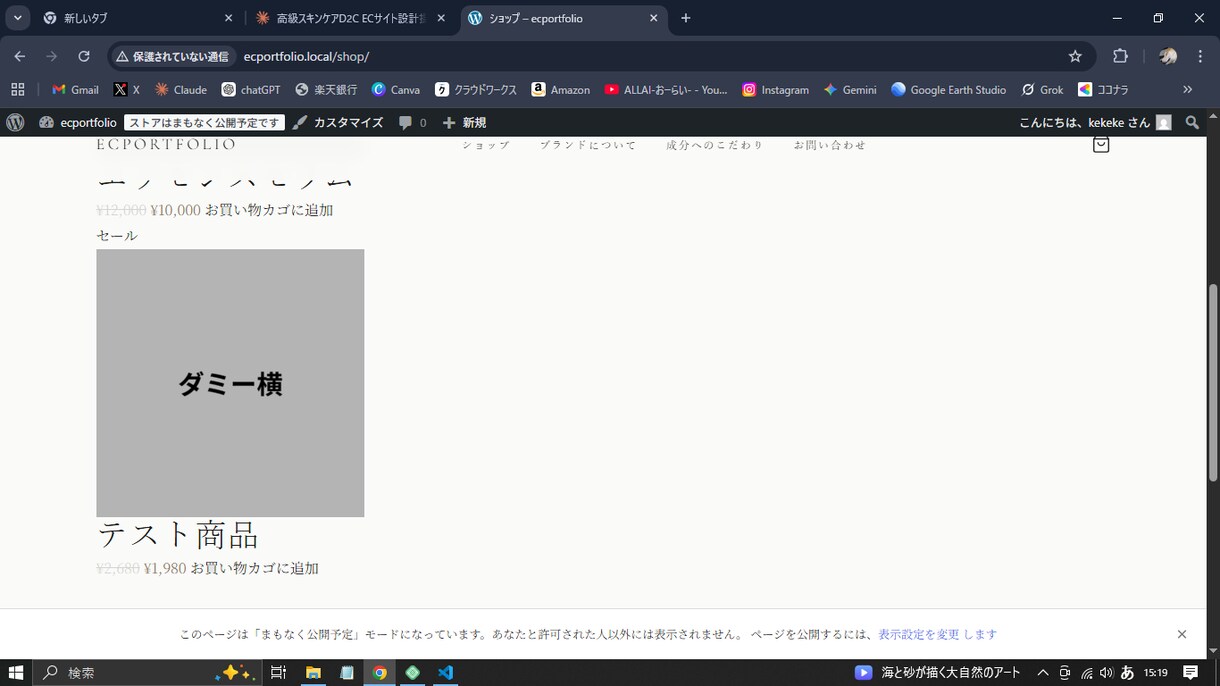The height and width of the screenshot is (686, 1220).
Task: Open the ecportfolio site dashboard menu
Action: tap(78, 122)
